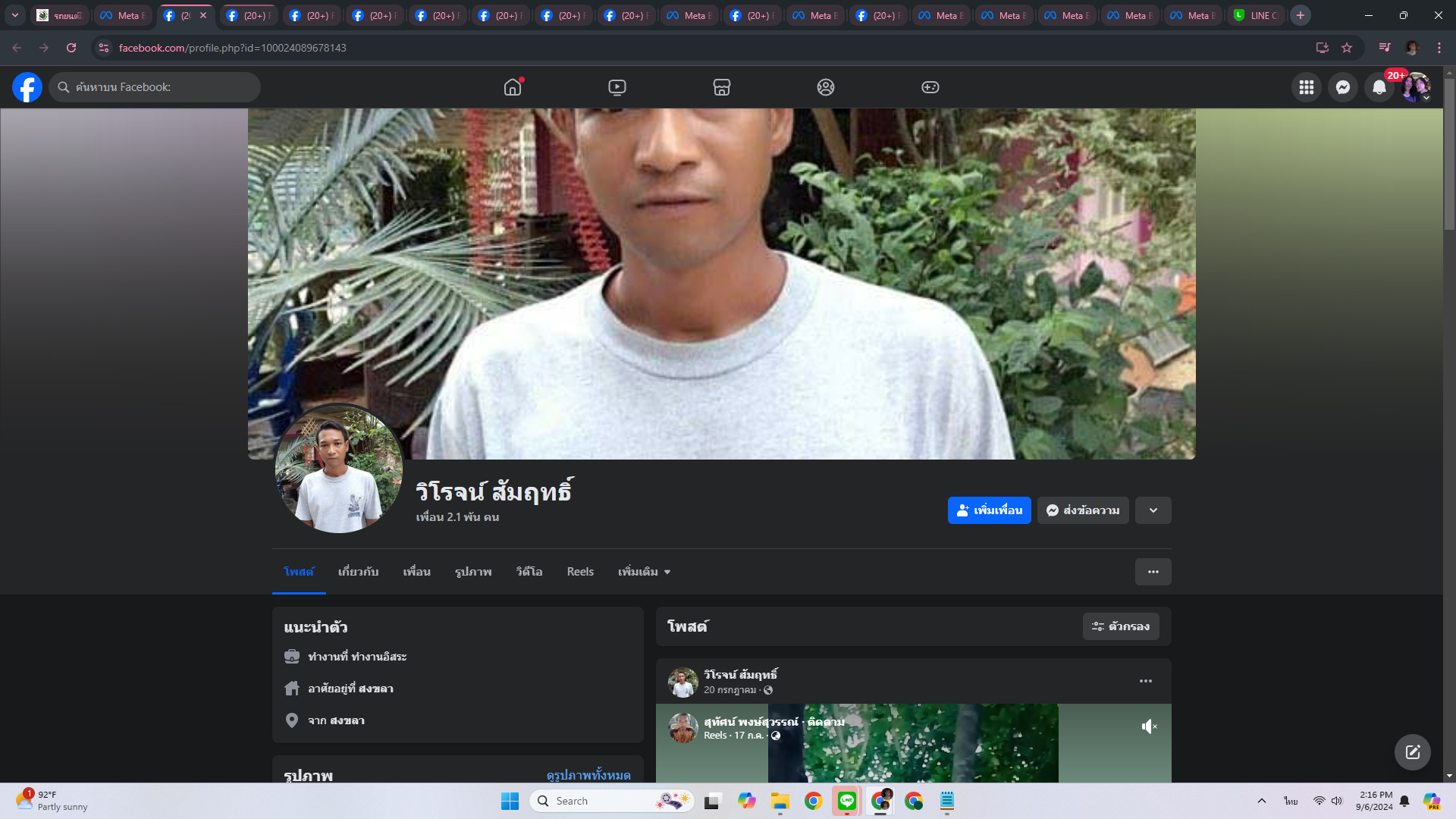Open the tab search dropdown in Chrome
Image resolution: width=1456 pixels, height=819 pixels.
pos(14,15)
